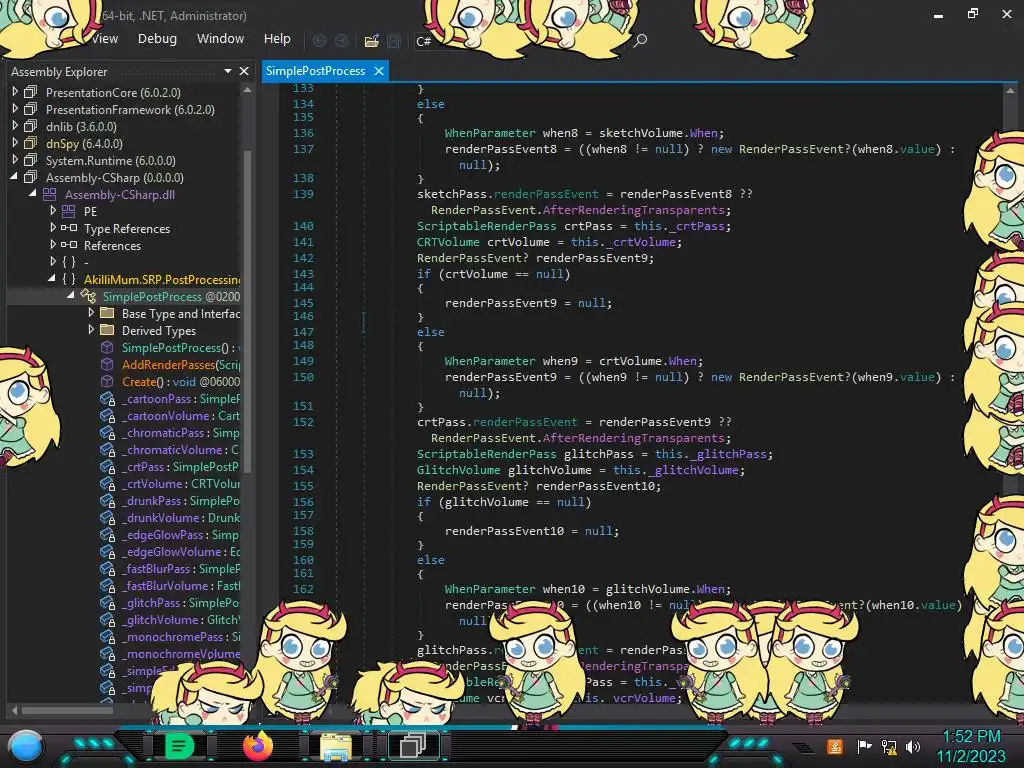The height and width of the screenshot is (768, 1024).
Task: Select the SimplePostProcess document tab
Action: 315,71
